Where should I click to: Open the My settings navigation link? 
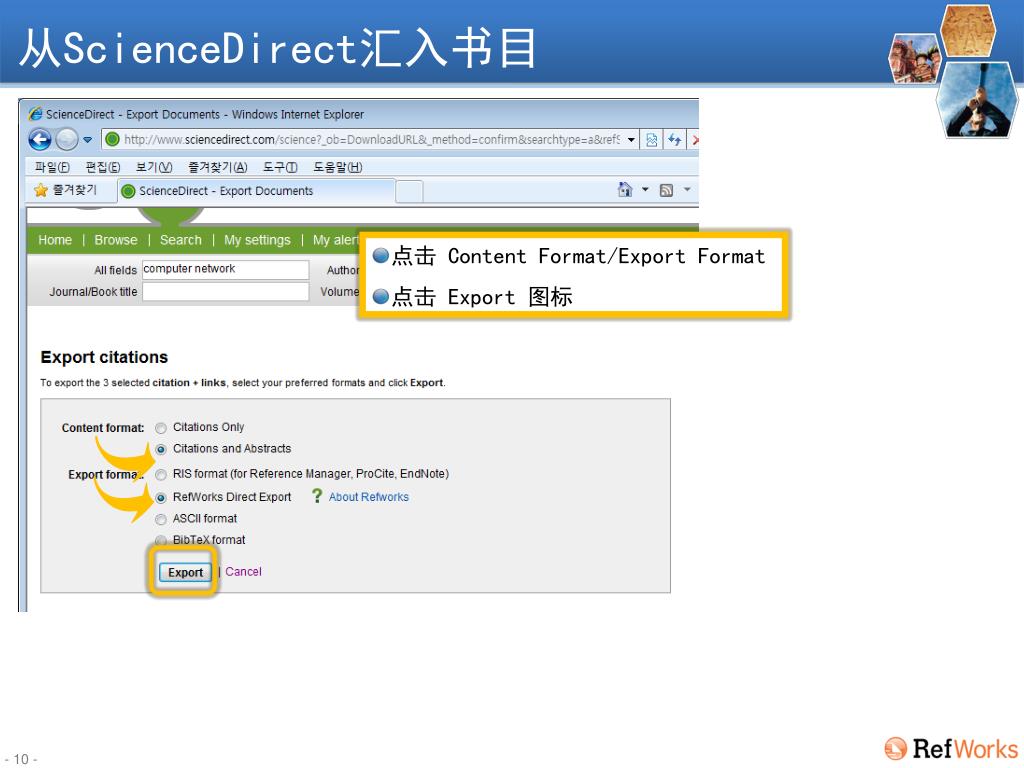257,240
